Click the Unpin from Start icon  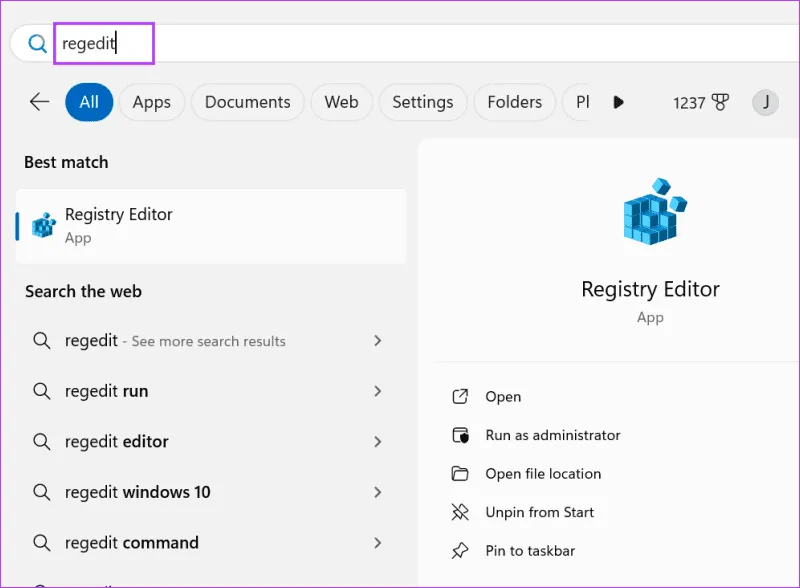(460, 512)
